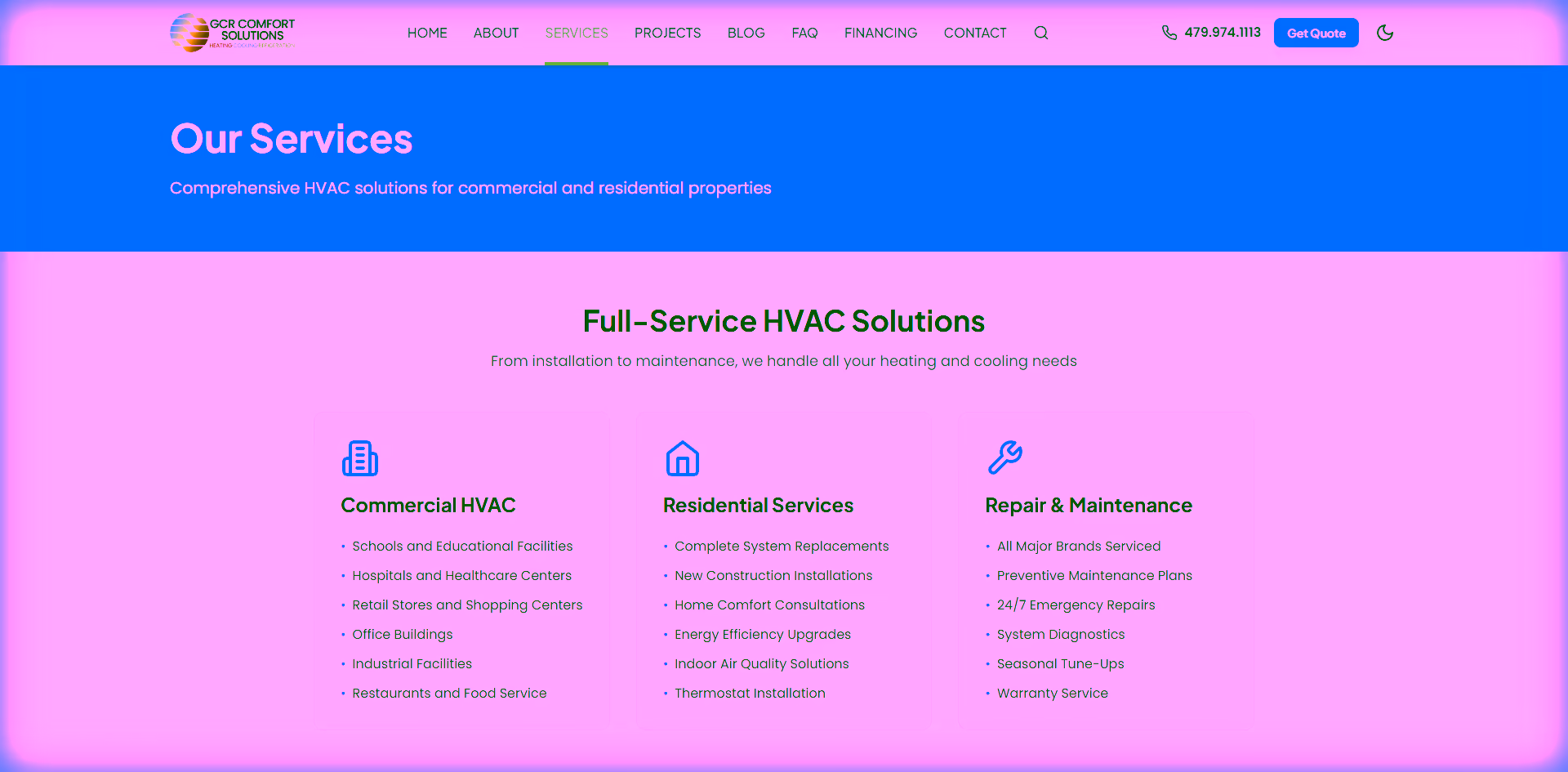
Task: Click Thermostat Installation item
Action: pos(750,693)
